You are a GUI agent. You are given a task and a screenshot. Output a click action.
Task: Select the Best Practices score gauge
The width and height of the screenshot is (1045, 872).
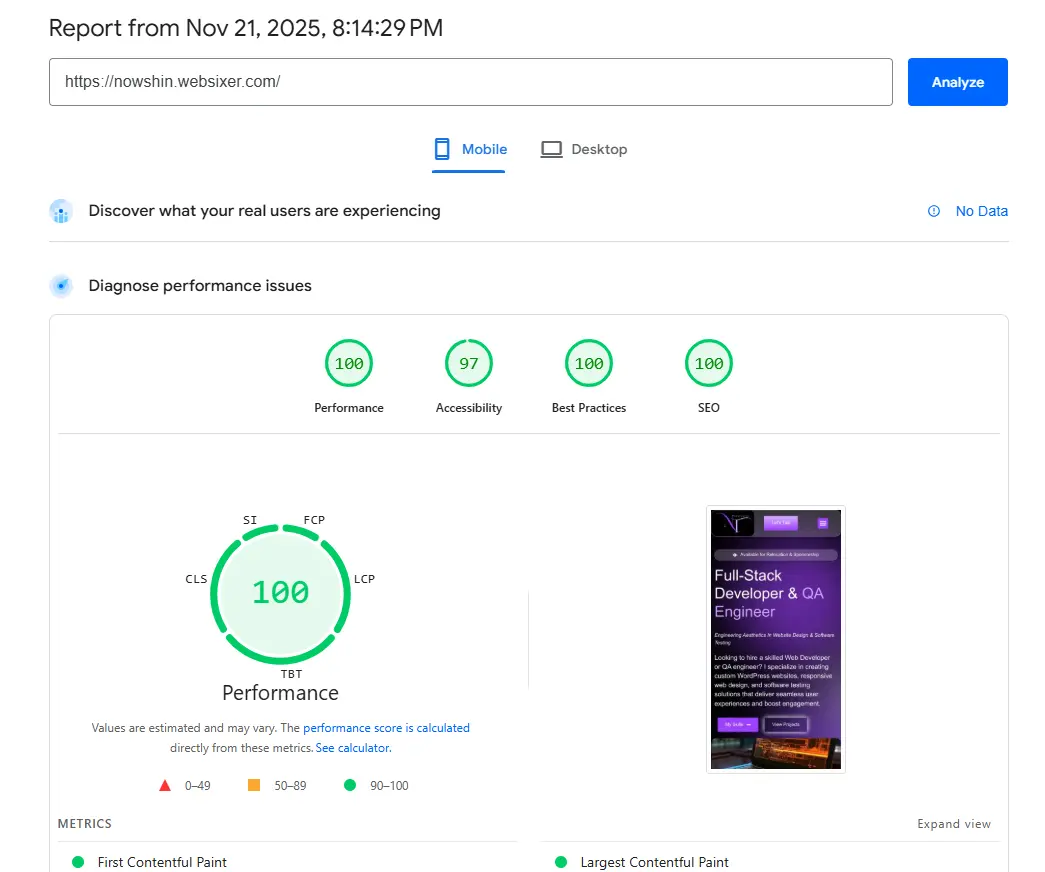(x=589, y=364)
